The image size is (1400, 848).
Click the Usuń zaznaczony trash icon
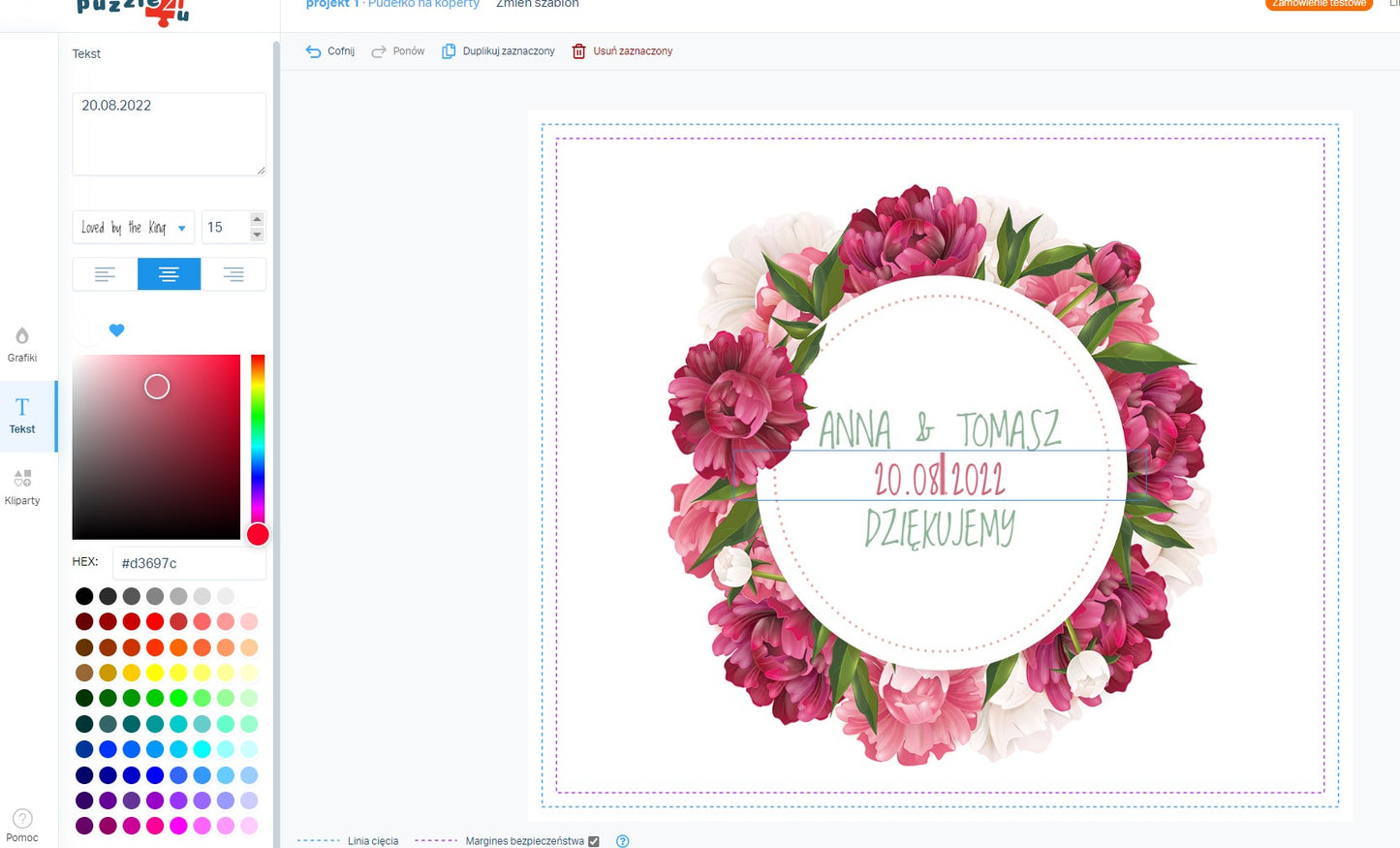(x=578, y=51)
